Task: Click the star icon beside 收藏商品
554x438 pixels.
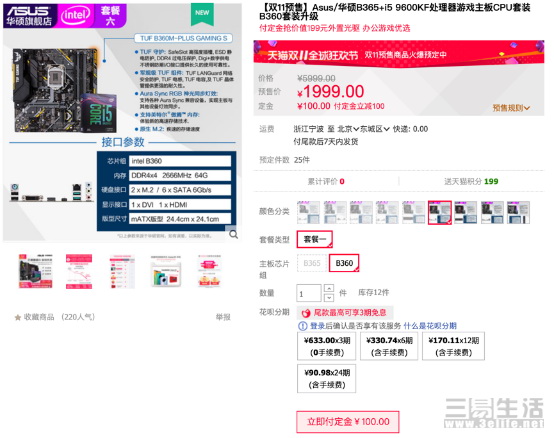Action: coord(18,318)
